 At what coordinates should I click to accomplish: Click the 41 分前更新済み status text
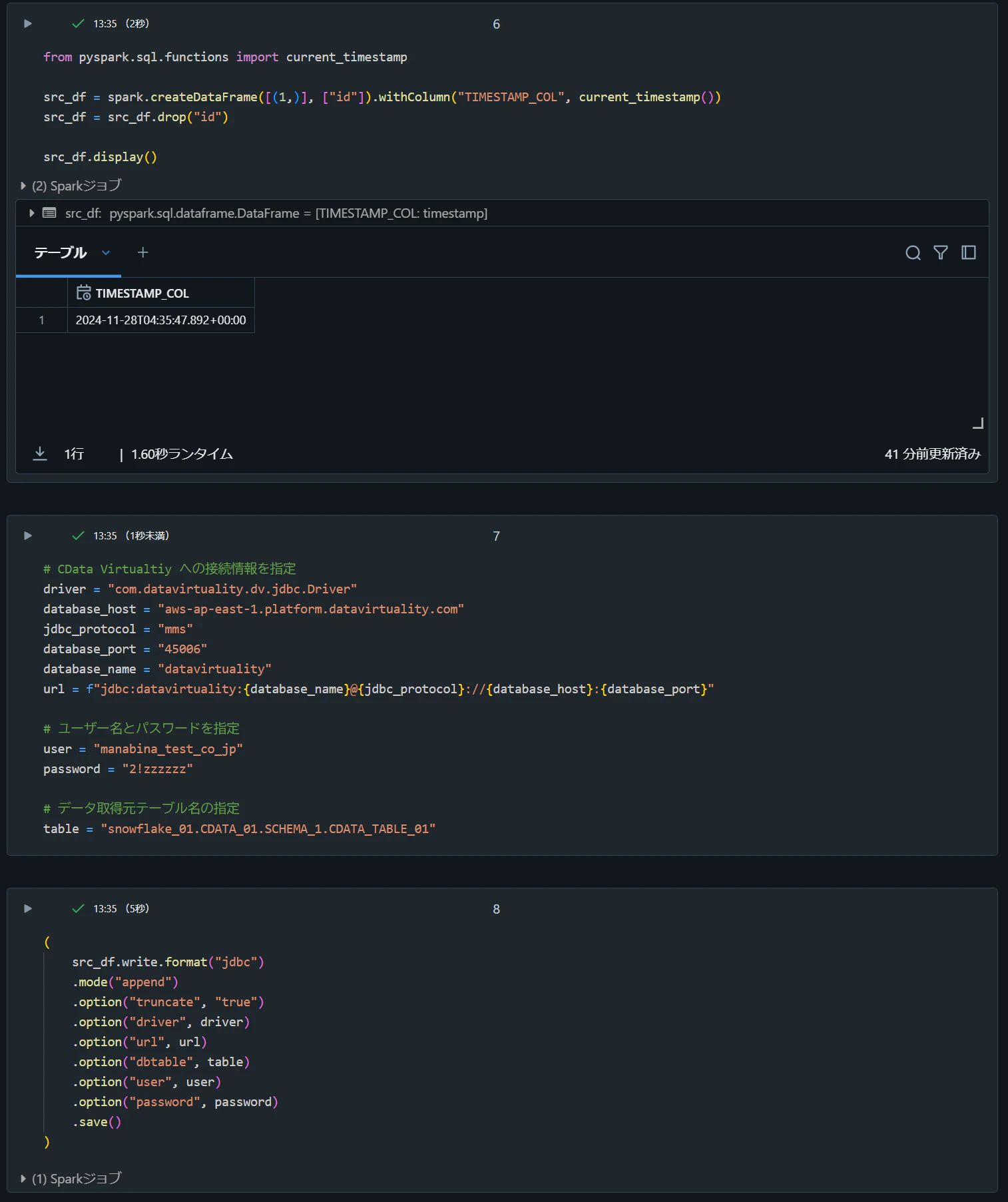[x=932, y=453]
